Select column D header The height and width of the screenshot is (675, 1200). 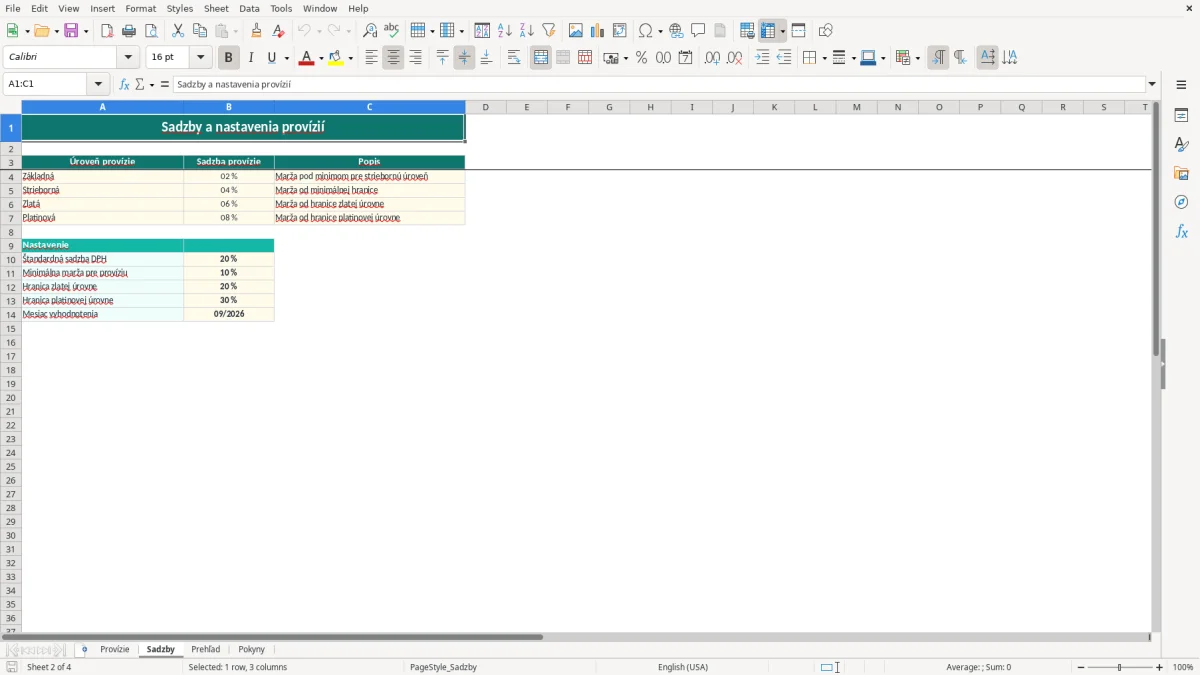(486, 107)
